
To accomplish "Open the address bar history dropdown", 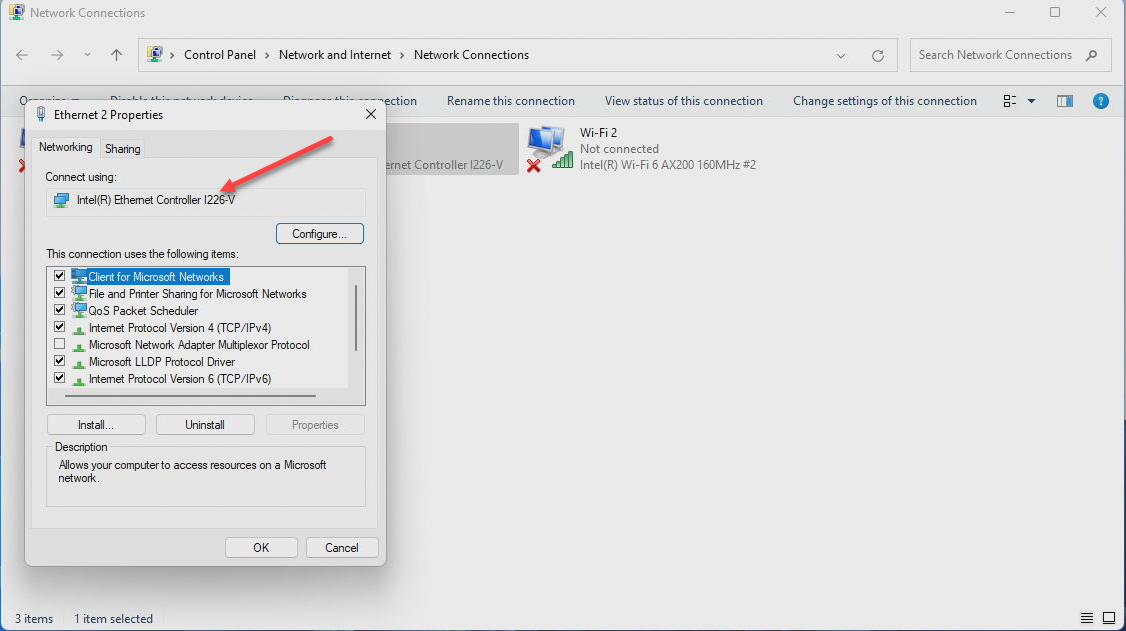I will (x=840, y=55).
